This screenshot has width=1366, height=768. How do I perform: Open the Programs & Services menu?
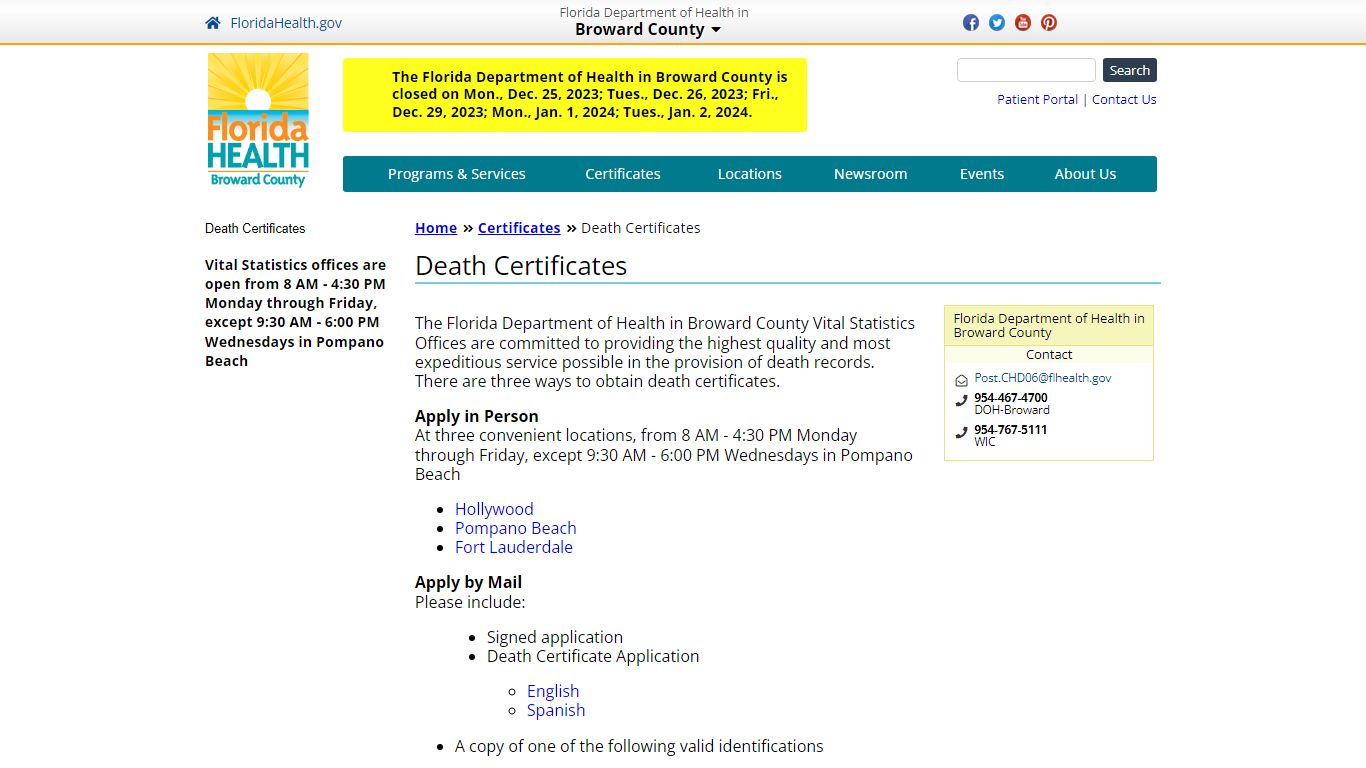click(x=456, y=174)
